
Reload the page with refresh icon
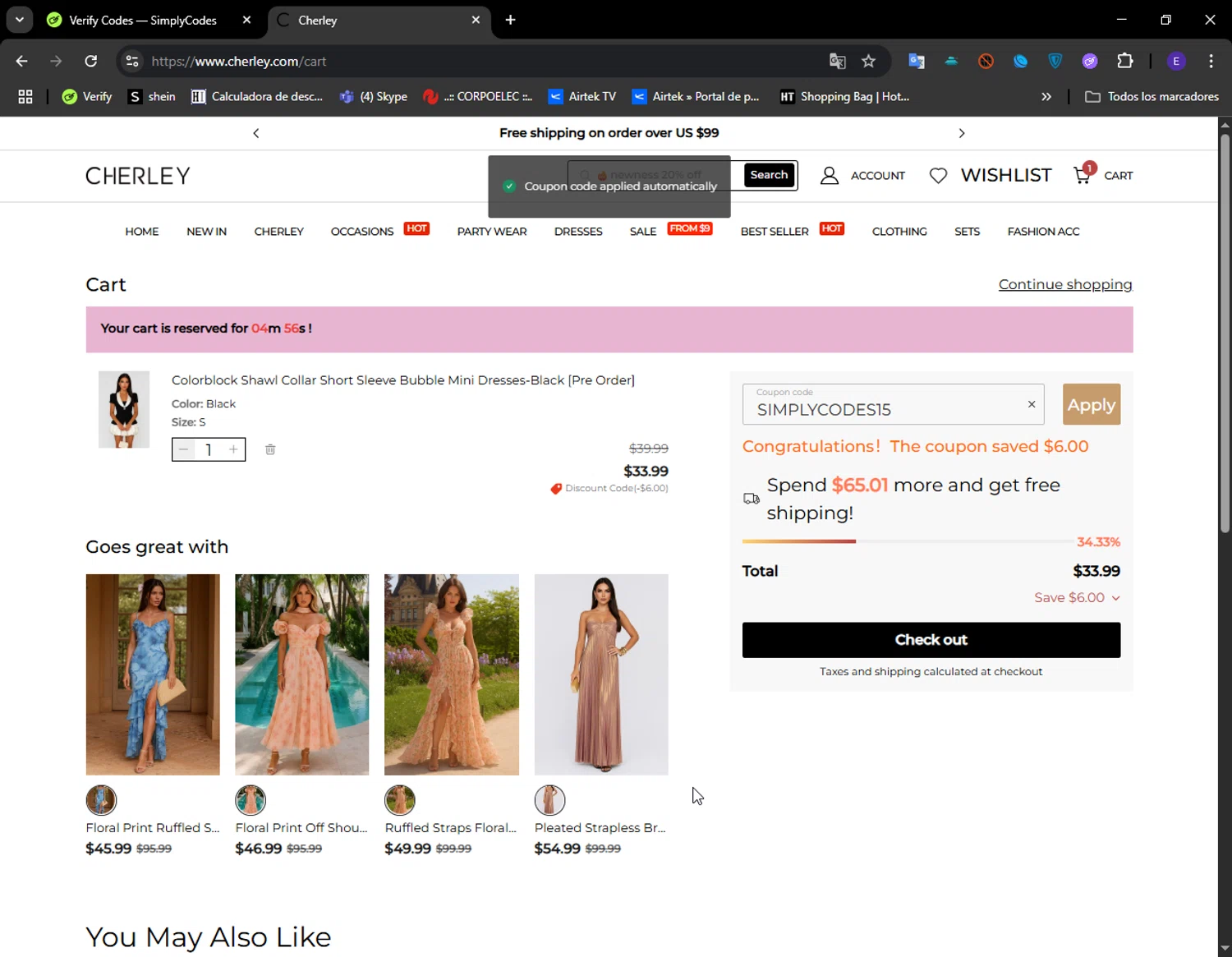91,61
